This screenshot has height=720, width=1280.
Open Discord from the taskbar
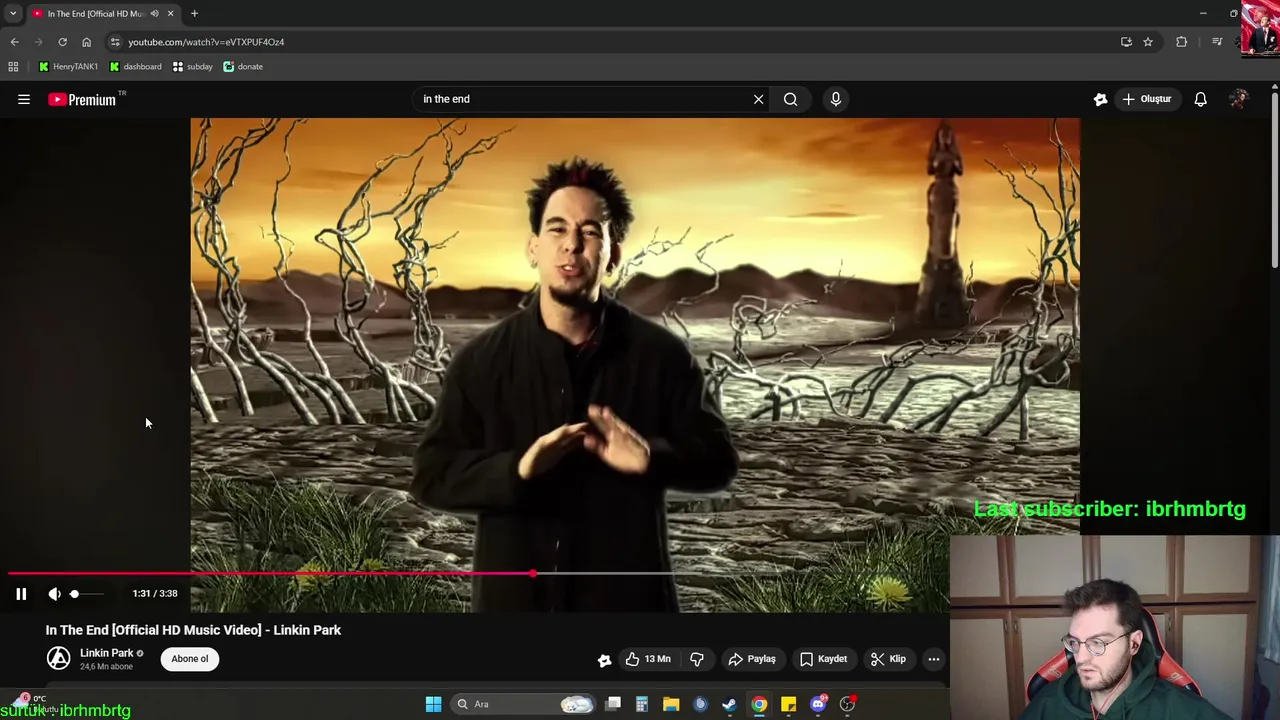click(x=818, y=704)
